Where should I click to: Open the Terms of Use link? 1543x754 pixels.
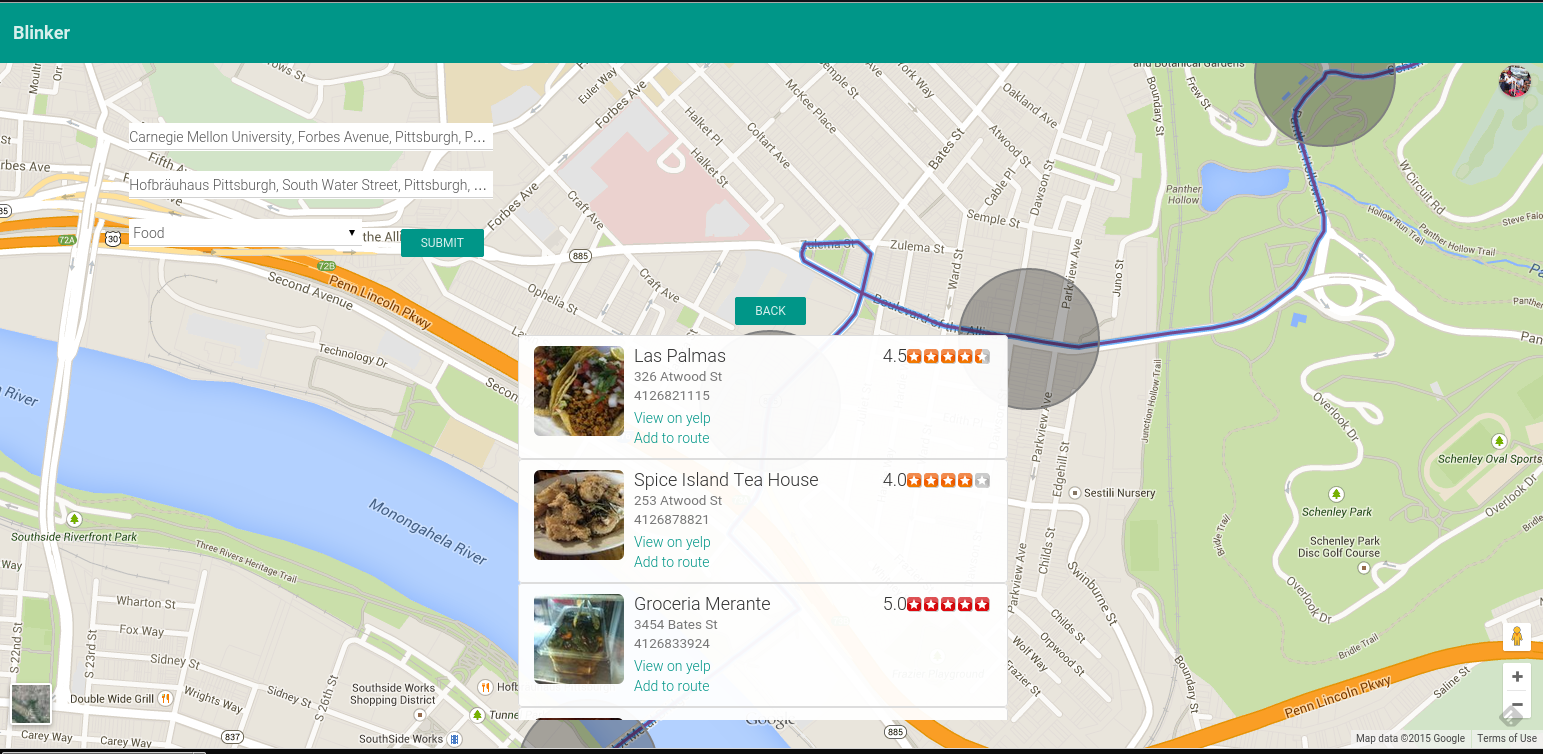point(1506,739)
